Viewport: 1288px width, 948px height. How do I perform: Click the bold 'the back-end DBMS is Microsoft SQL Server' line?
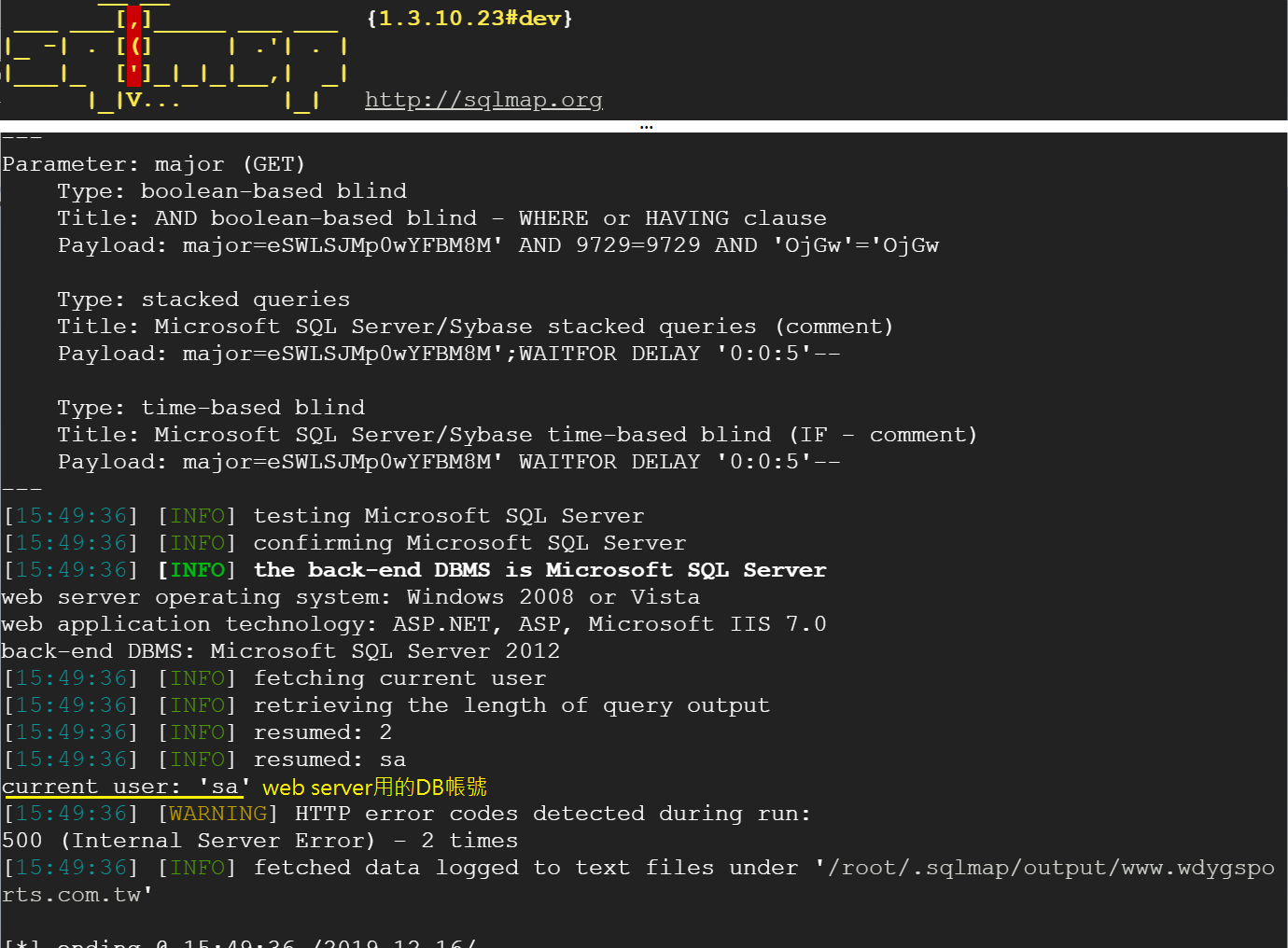tap(415, 570)
